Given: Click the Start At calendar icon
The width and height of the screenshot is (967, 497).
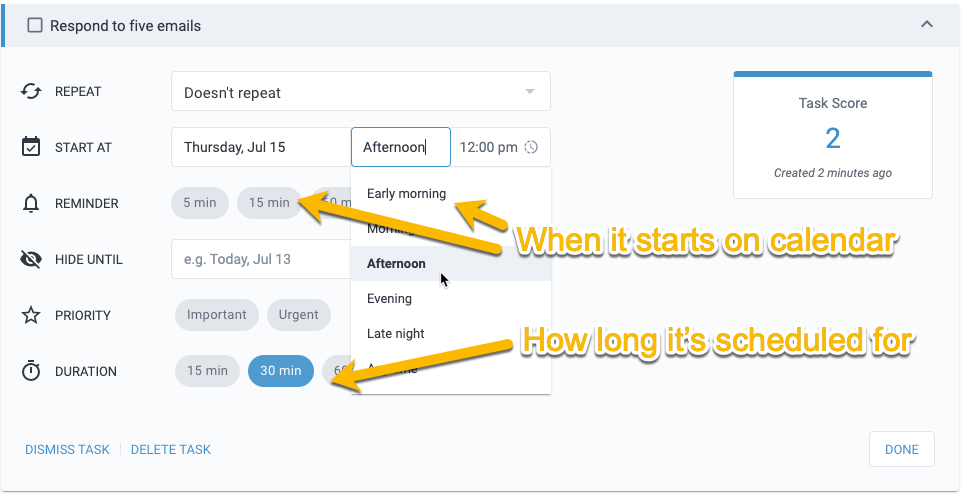Looking at the screenshot, I should tap(31, 147).
